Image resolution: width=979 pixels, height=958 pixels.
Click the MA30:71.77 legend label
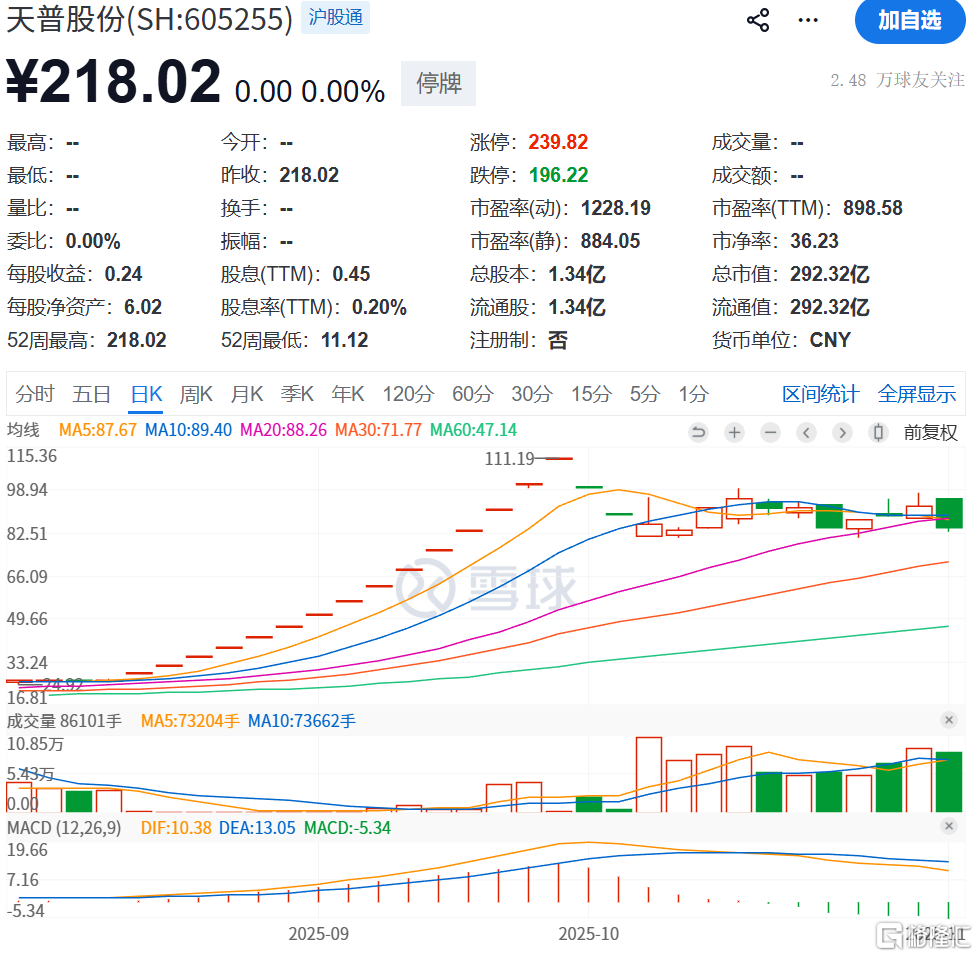378,430
